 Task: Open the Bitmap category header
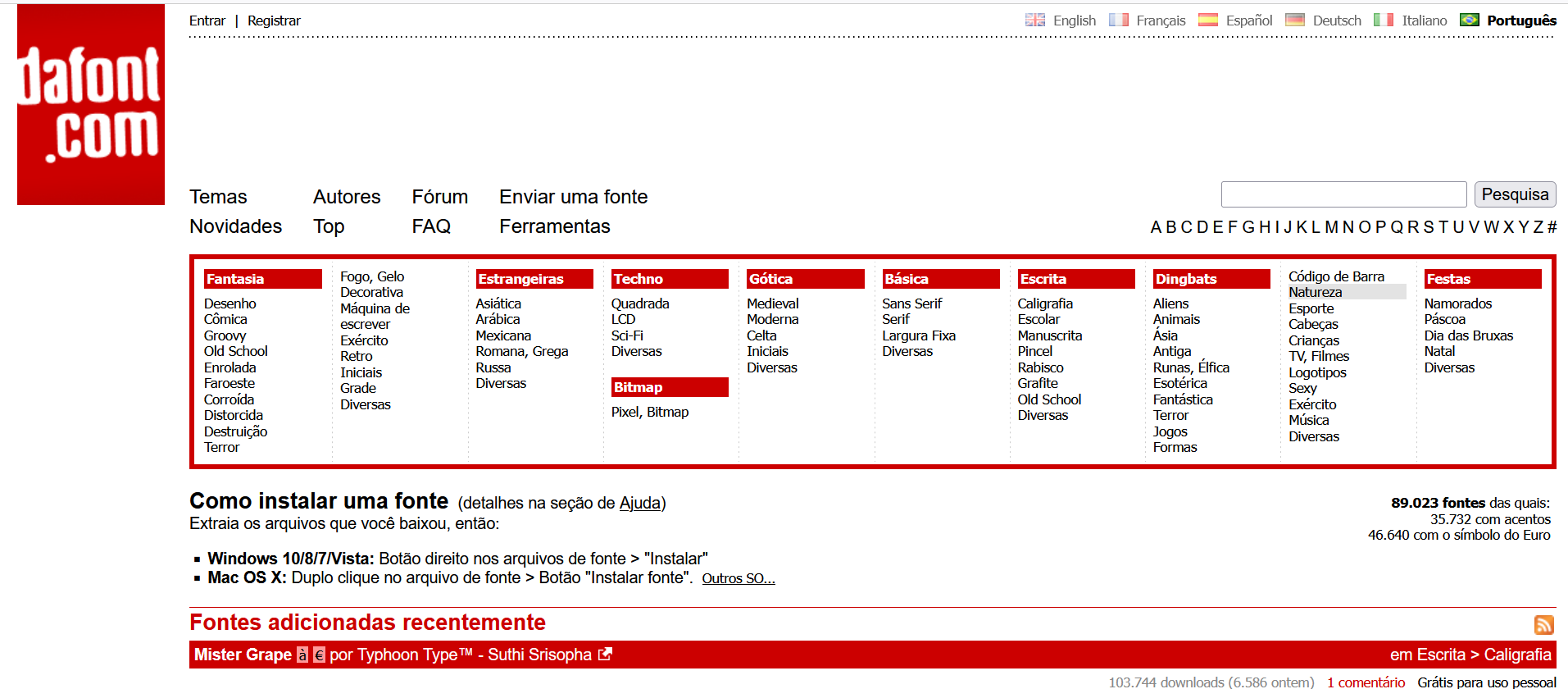coord(670,387)
